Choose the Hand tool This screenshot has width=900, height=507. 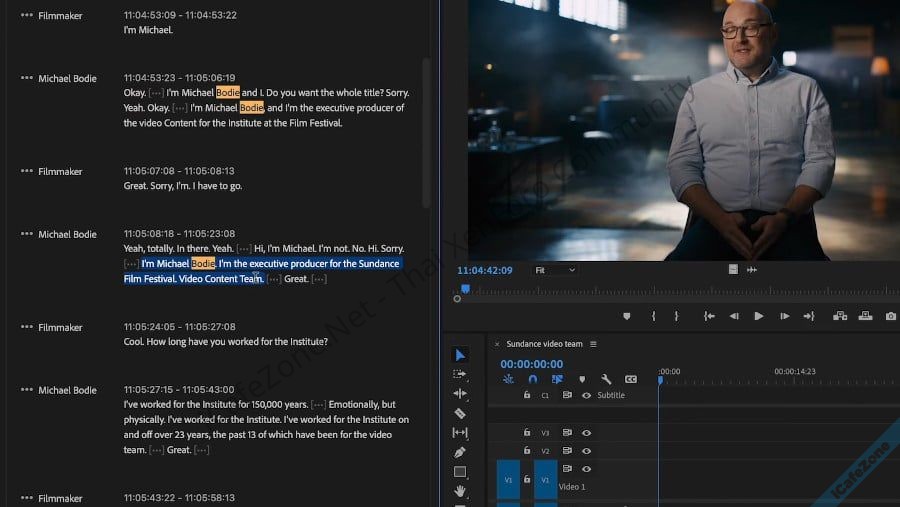point(460,491)
